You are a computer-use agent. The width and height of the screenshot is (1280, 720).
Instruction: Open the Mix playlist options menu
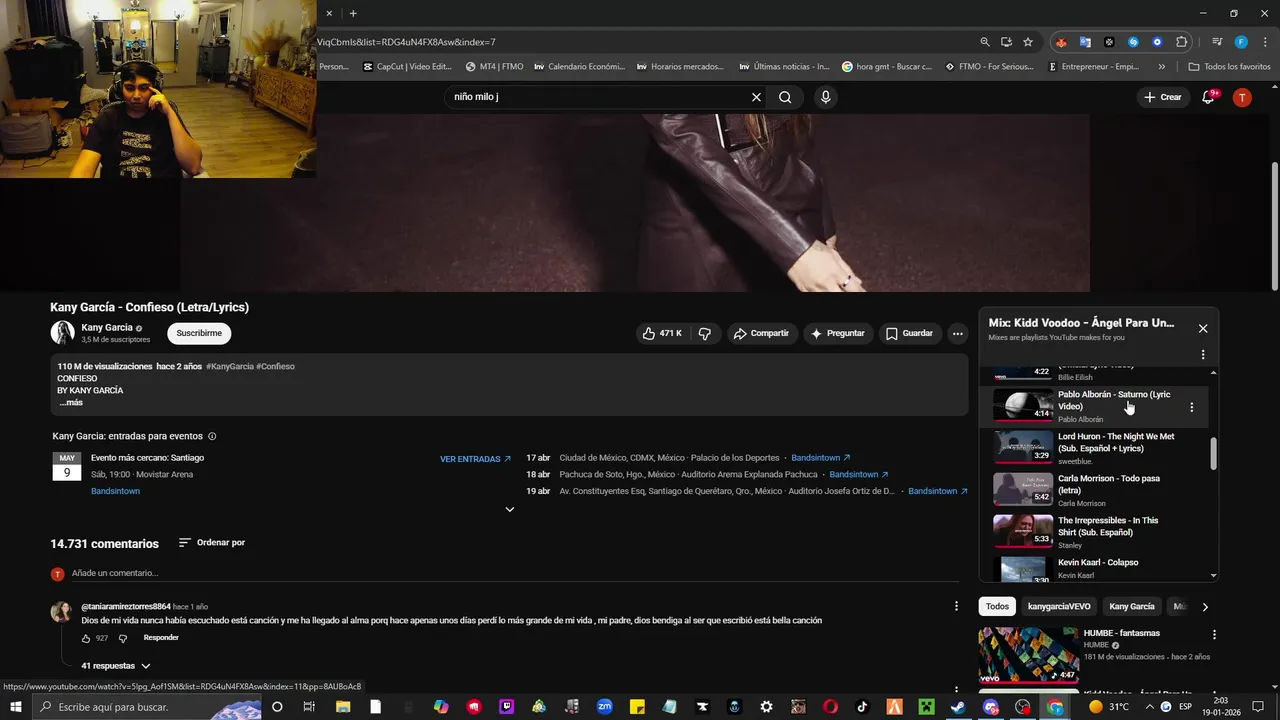tap(1203, 354)
